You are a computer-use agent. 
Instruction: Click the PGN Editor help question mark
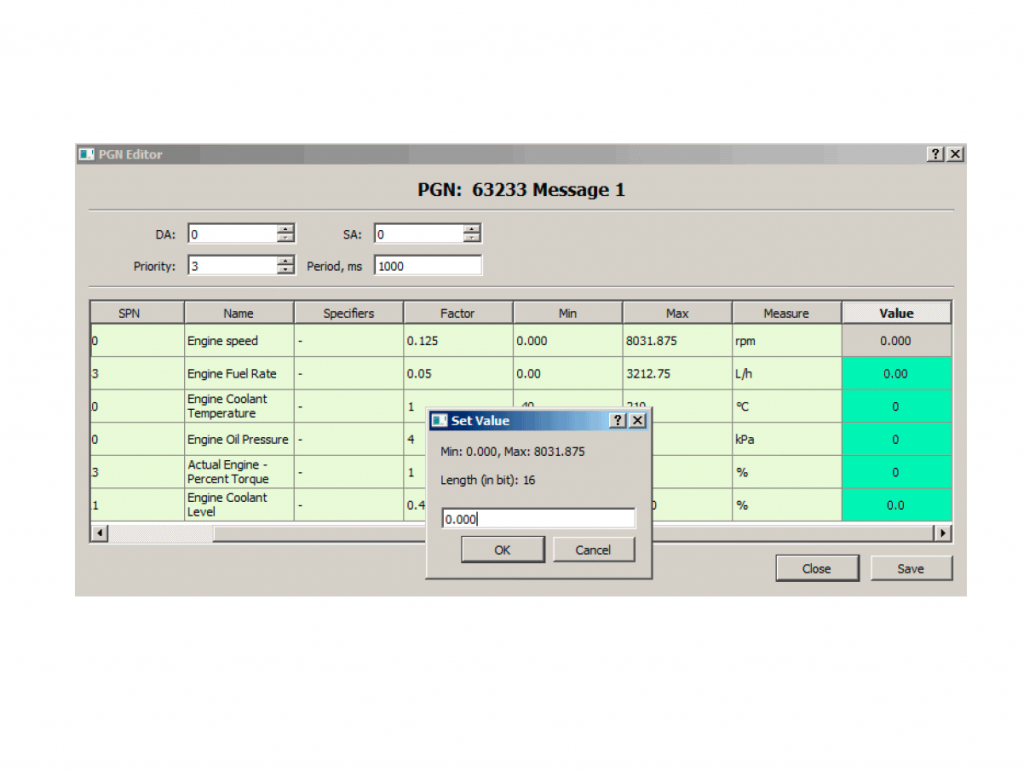[935, 154]
